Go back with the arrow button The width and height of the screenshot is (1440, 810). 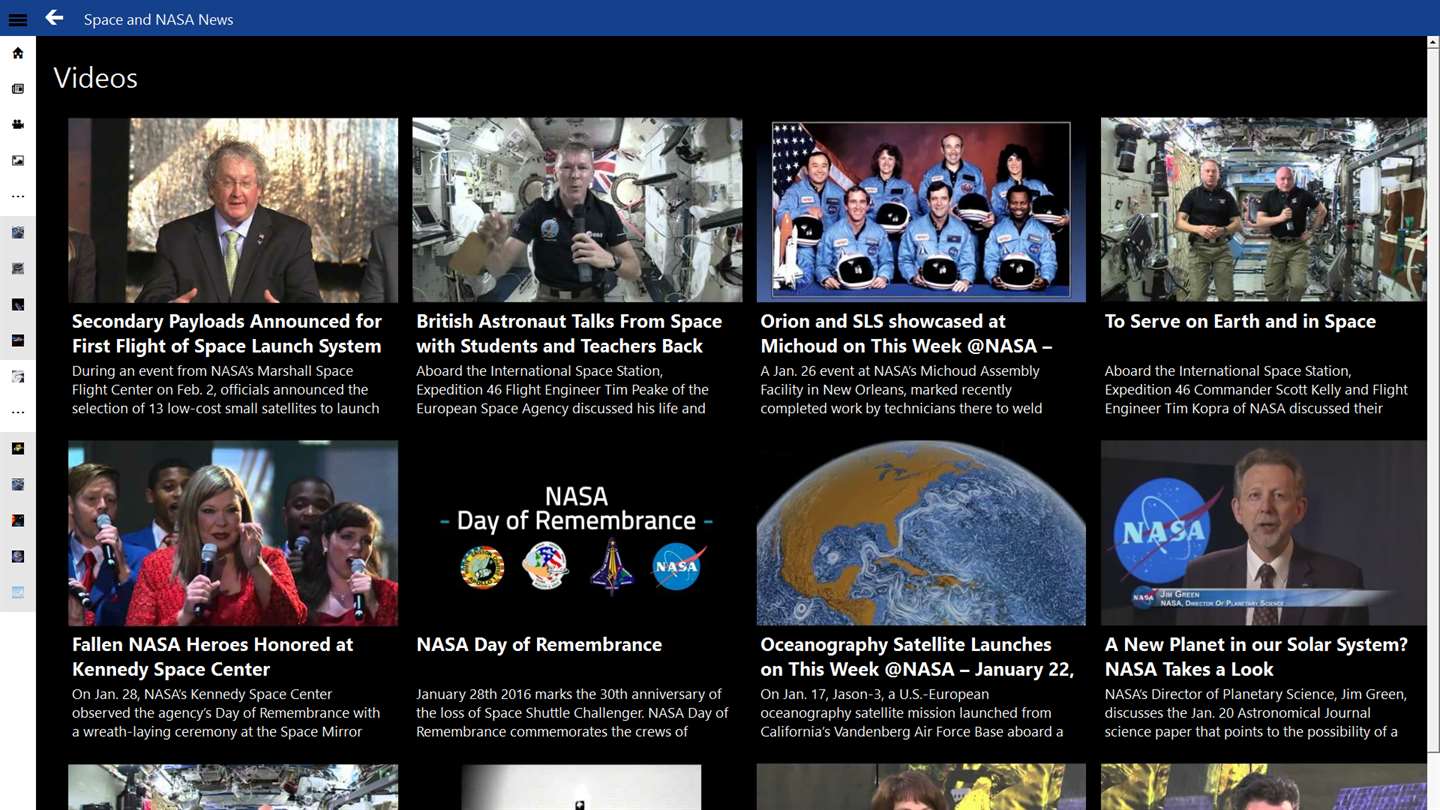[54, 18]
